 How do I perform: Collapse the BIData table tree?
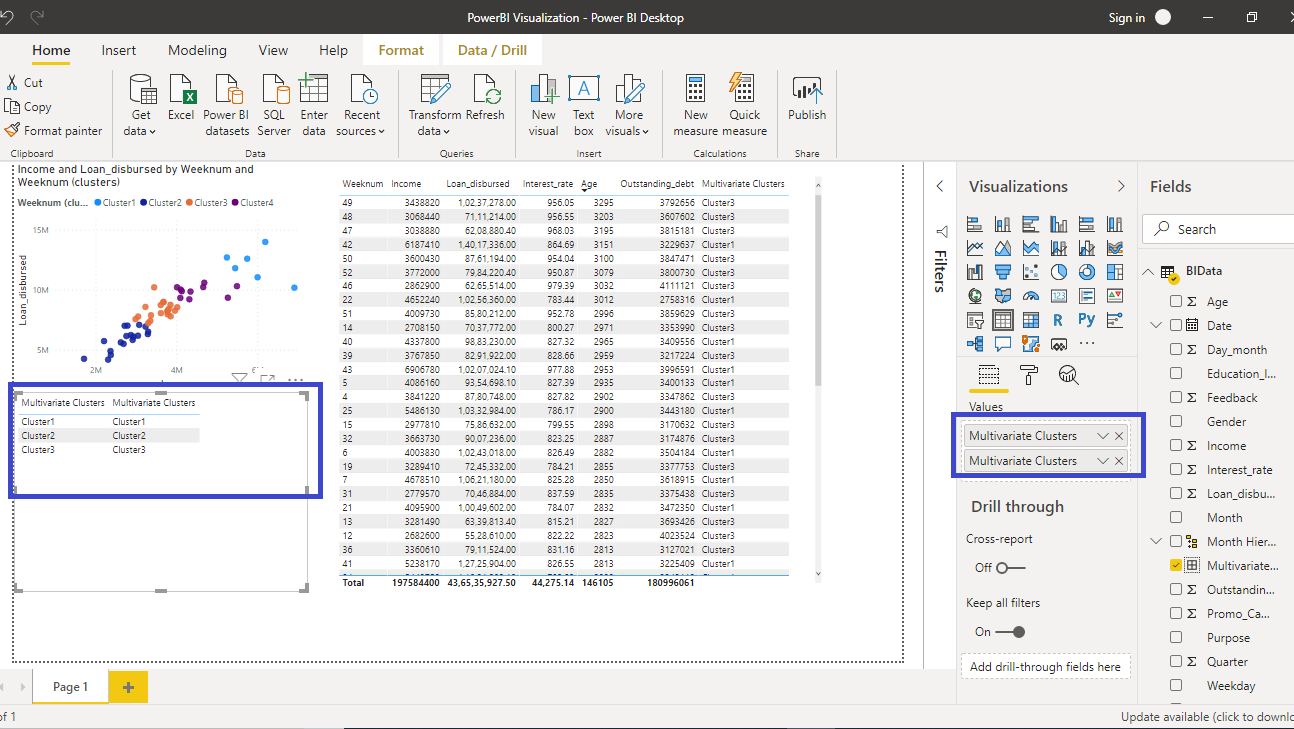1147,271
